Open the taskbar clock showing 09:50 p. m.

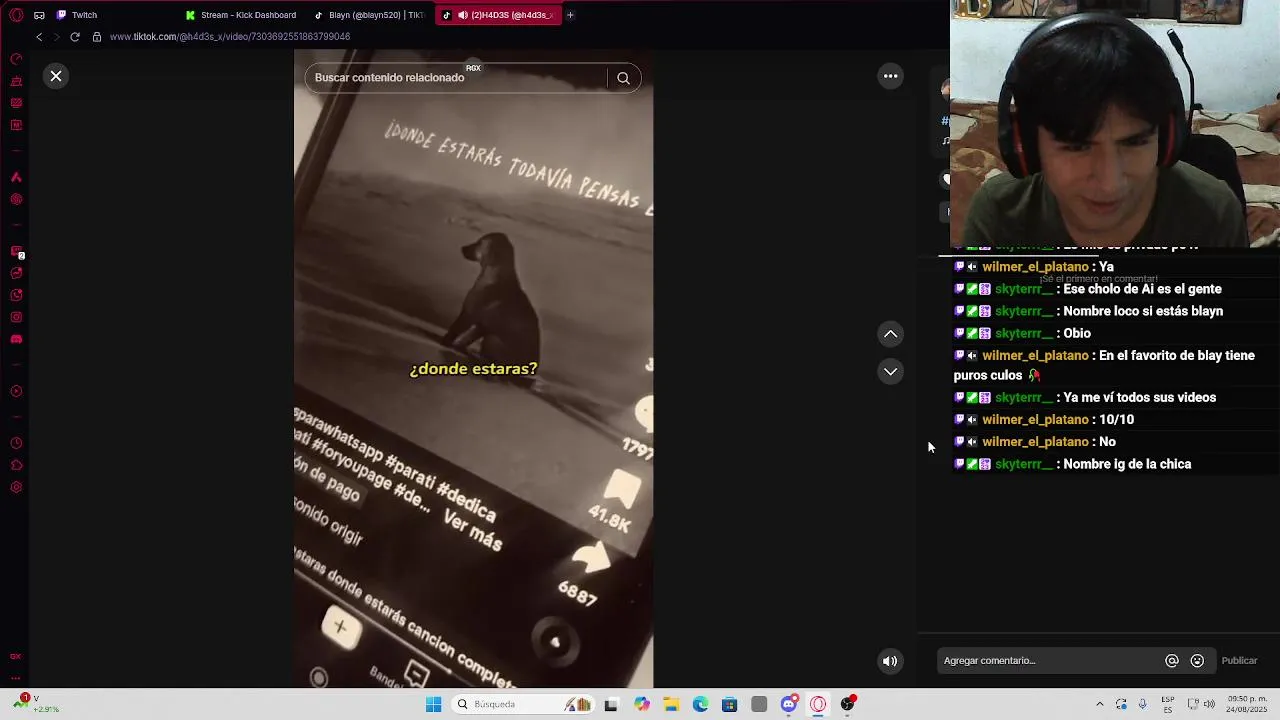[1248, 704]
